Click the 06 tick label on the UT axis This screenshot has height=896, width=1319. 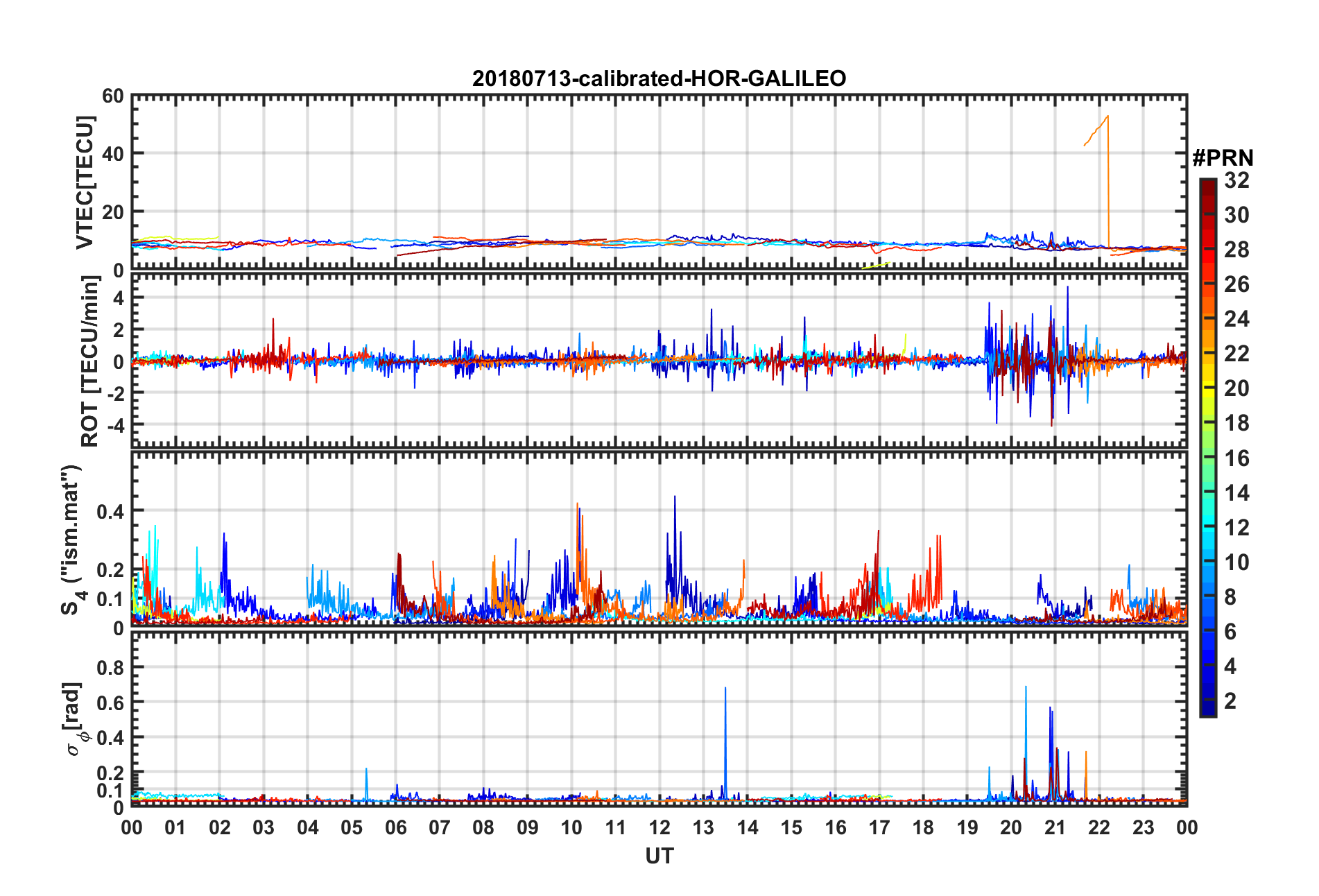(x=395, y=827)
